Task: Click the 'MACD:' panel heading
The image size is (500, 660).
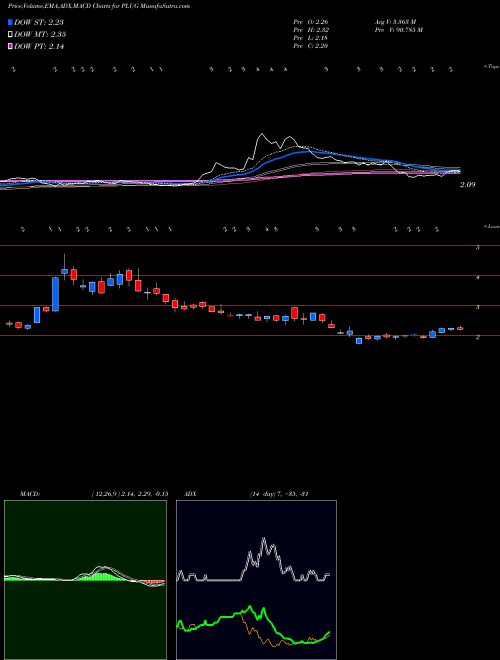Action: 29,494
